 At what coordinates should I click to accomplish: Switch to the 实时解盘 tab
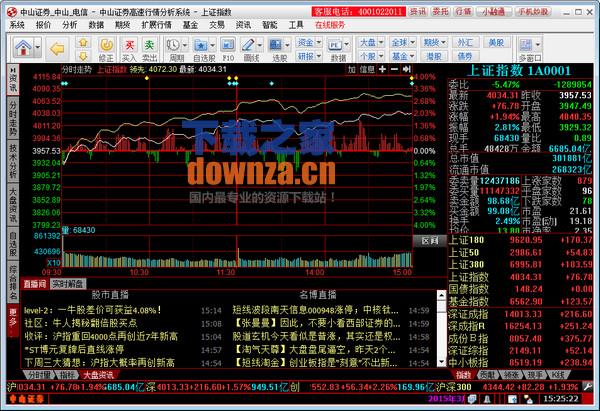click(x=68, y=284)
